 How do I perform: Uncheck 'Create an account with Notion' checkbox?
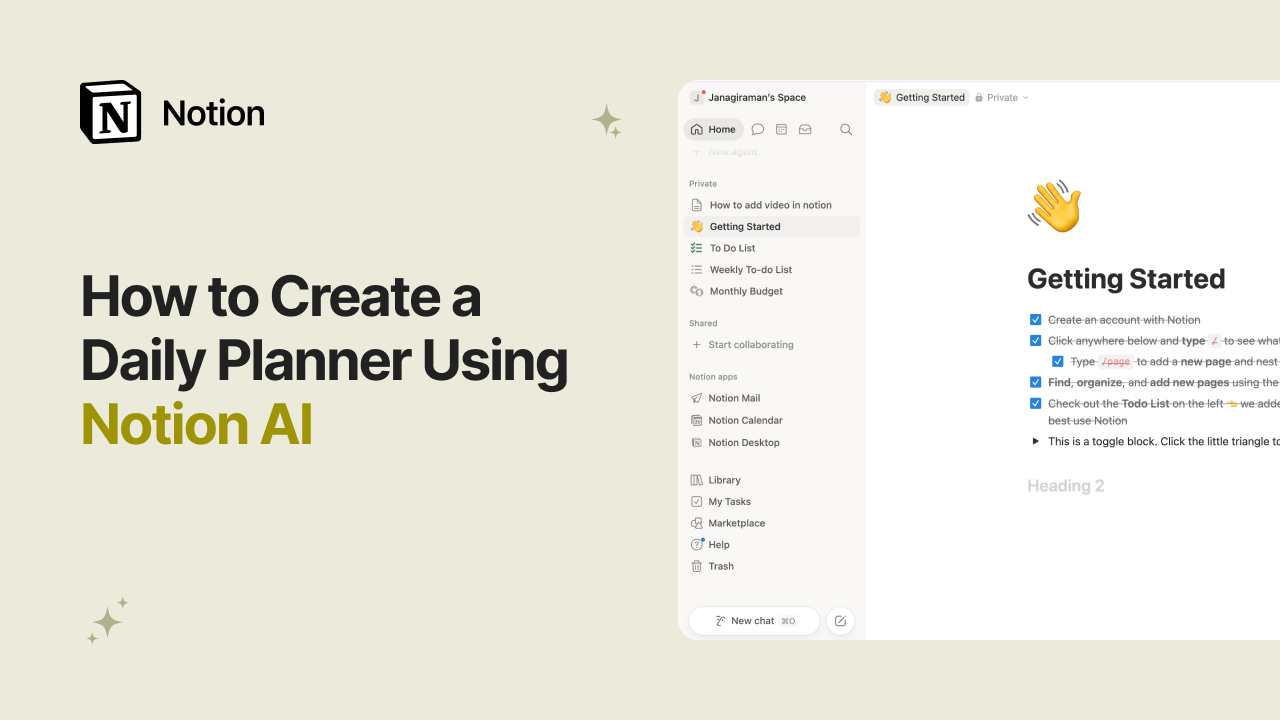tap(1035, 320)
